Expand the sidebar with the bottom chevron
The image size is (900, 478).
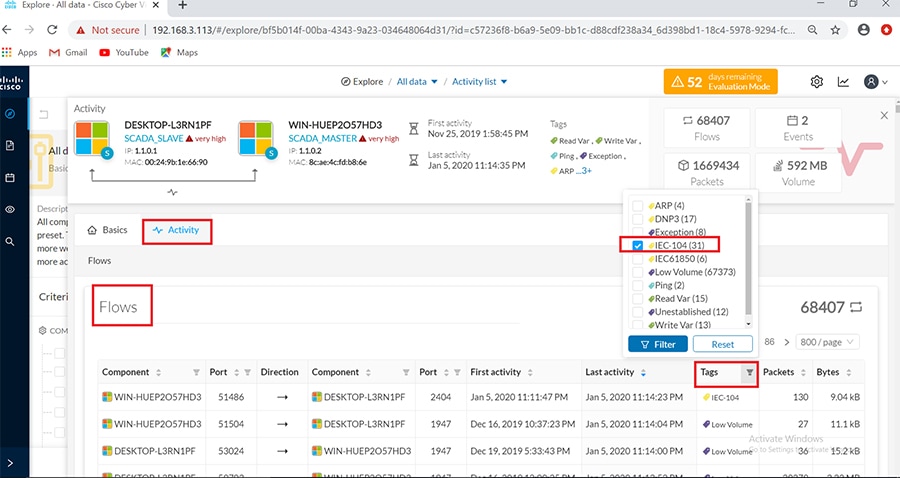pos(10,463)
